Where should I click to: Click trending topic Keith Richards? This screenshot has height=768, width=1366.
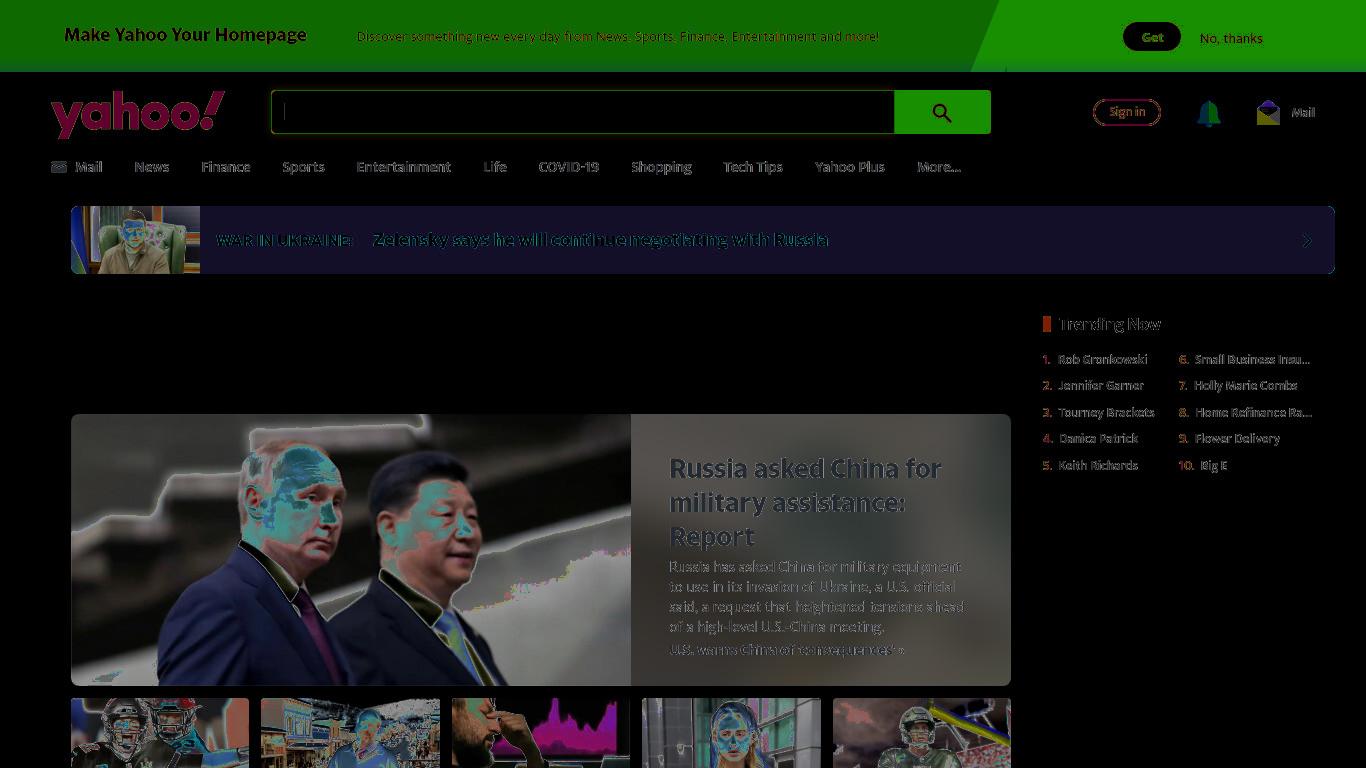pyautogui.click(x=1098, y=465)
